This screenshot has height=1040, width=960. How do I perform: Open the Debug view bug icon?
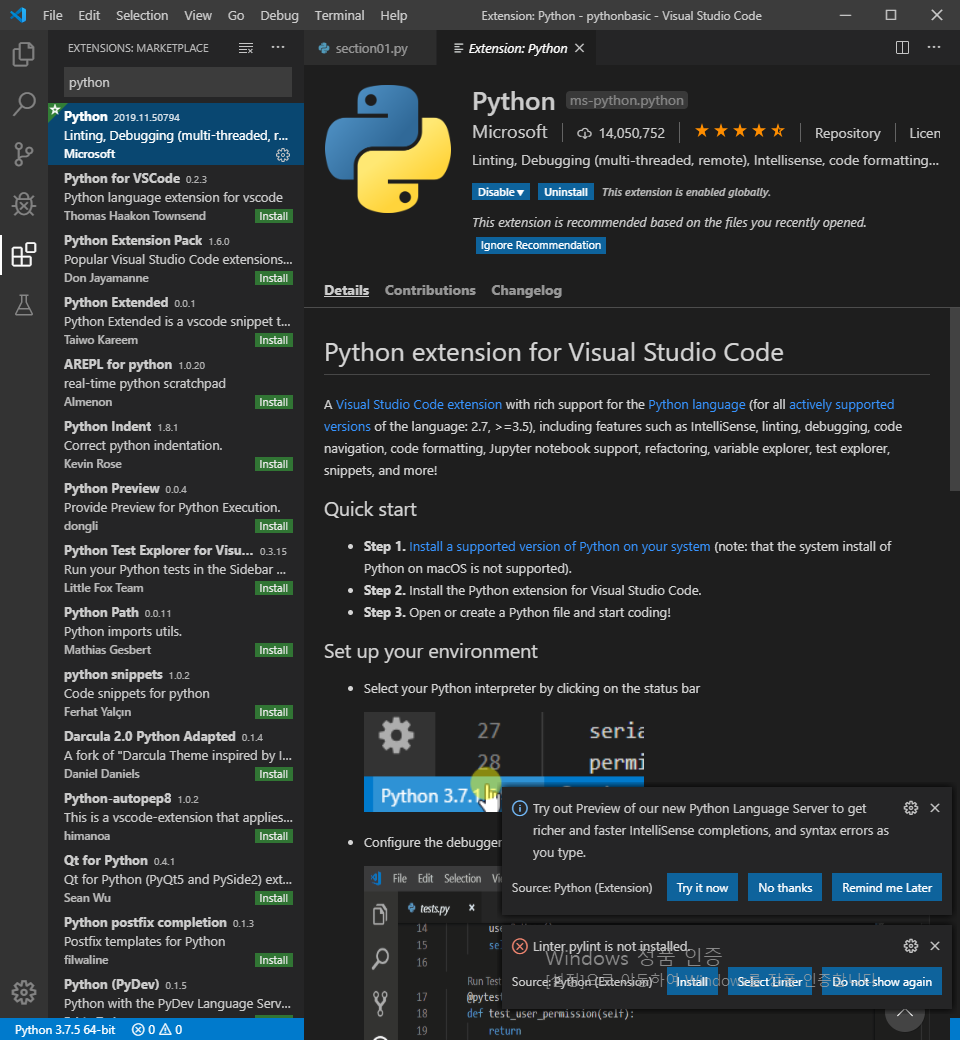(24, 204)
